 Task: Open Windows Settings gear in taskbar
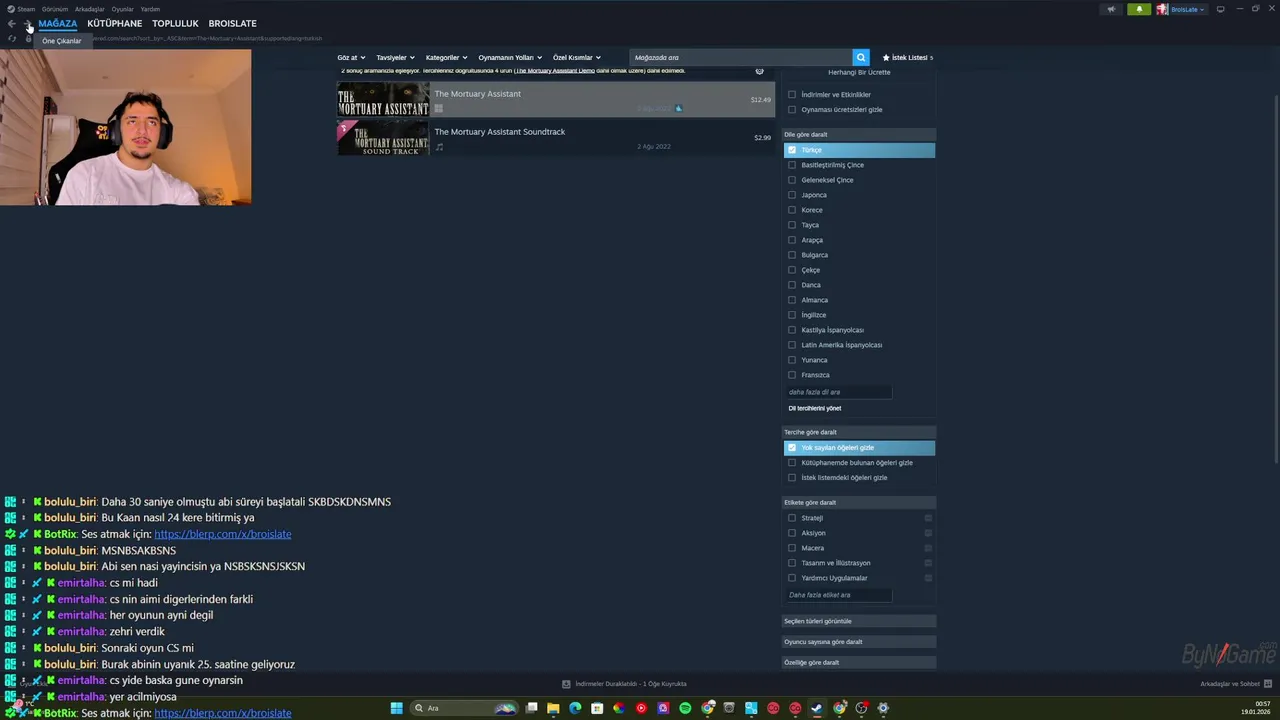tap(883, 708)
